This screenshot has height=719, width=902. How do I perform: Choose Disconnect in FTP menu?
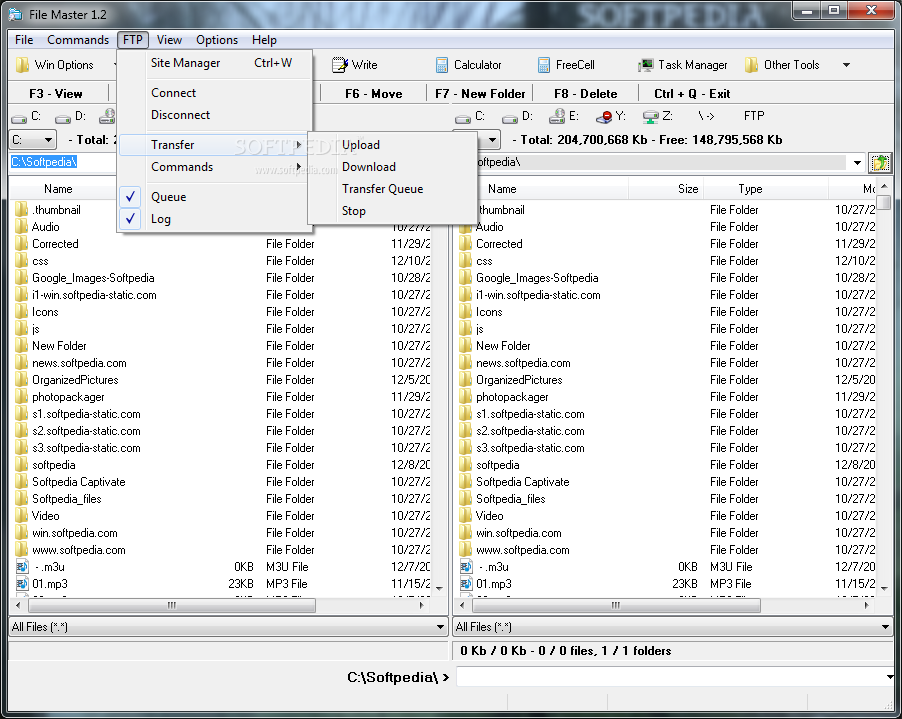(x=215, y=115)
